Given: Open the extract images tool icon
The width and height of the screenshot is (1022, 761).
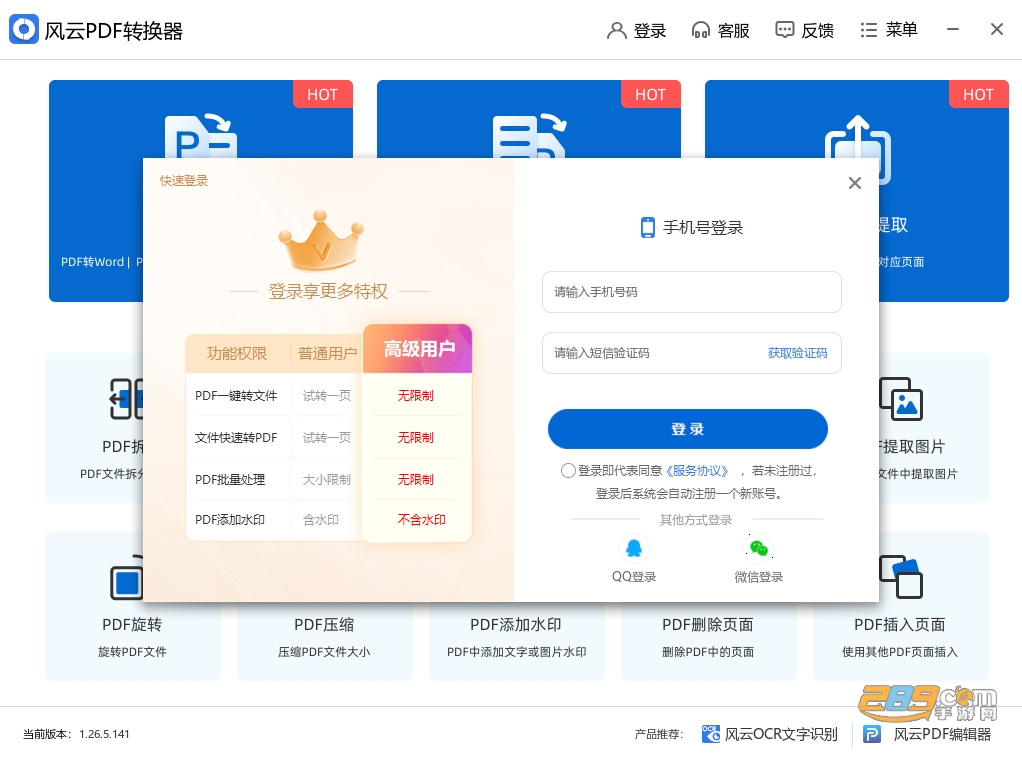Looking at the screenshot, I should coord(901,399).
